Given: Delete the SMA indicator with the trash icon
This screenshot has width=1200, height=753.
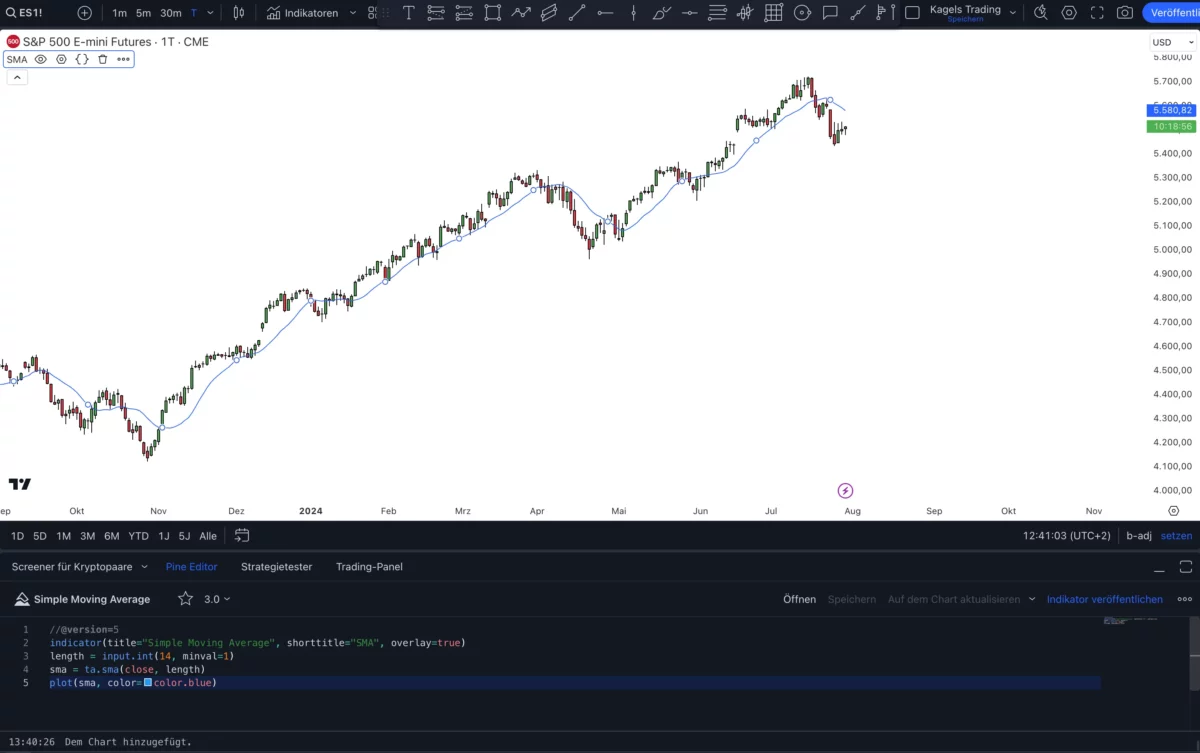Looking at the screenshot, I should [x=103, y=59].
